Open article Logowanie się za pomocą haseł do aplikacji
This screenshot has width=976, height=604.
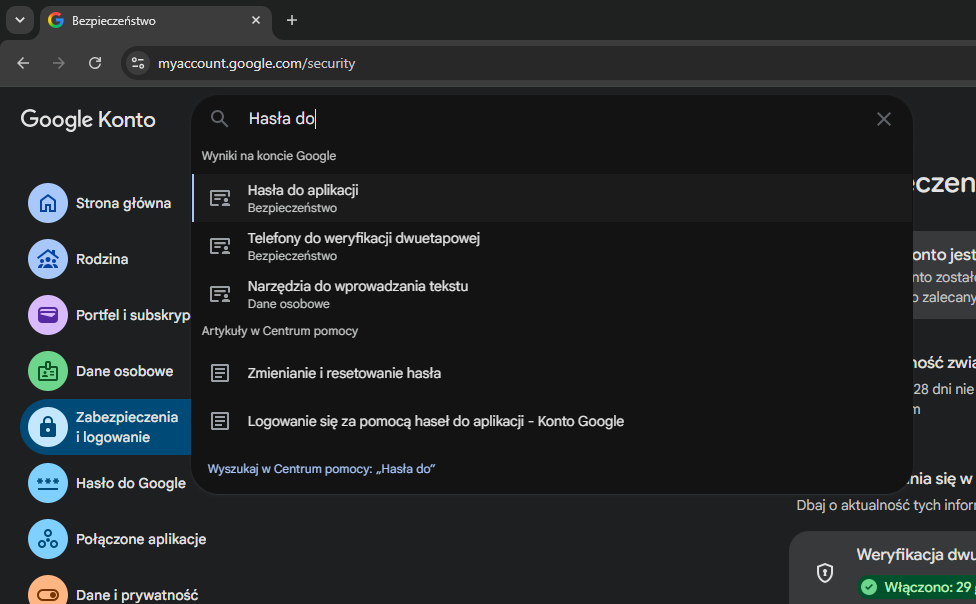[x=553, y=421]
